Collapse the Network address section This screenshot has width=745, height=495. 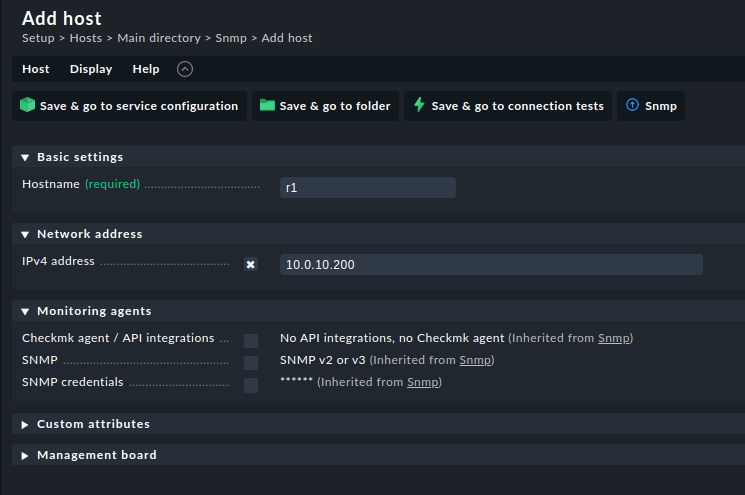point(25,235)
